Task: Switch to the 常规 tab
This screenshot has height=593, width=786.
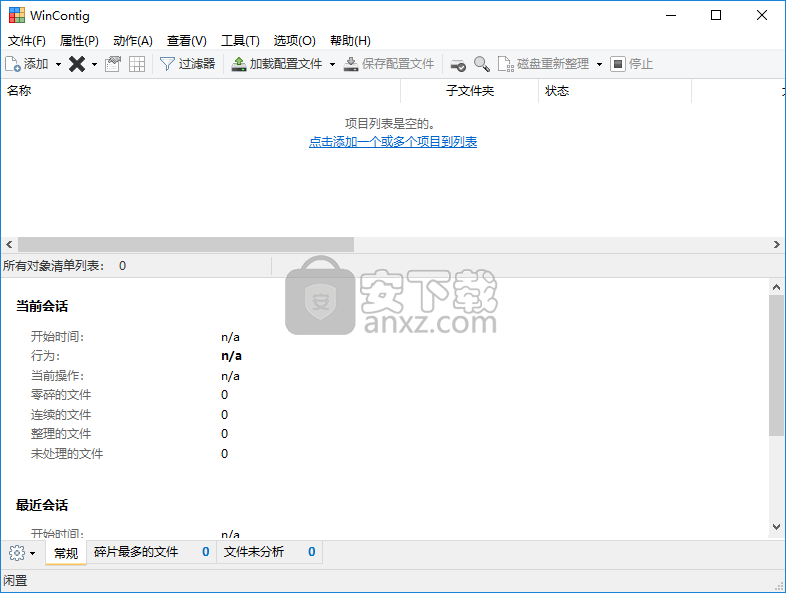Action: [x=66, y=553]
